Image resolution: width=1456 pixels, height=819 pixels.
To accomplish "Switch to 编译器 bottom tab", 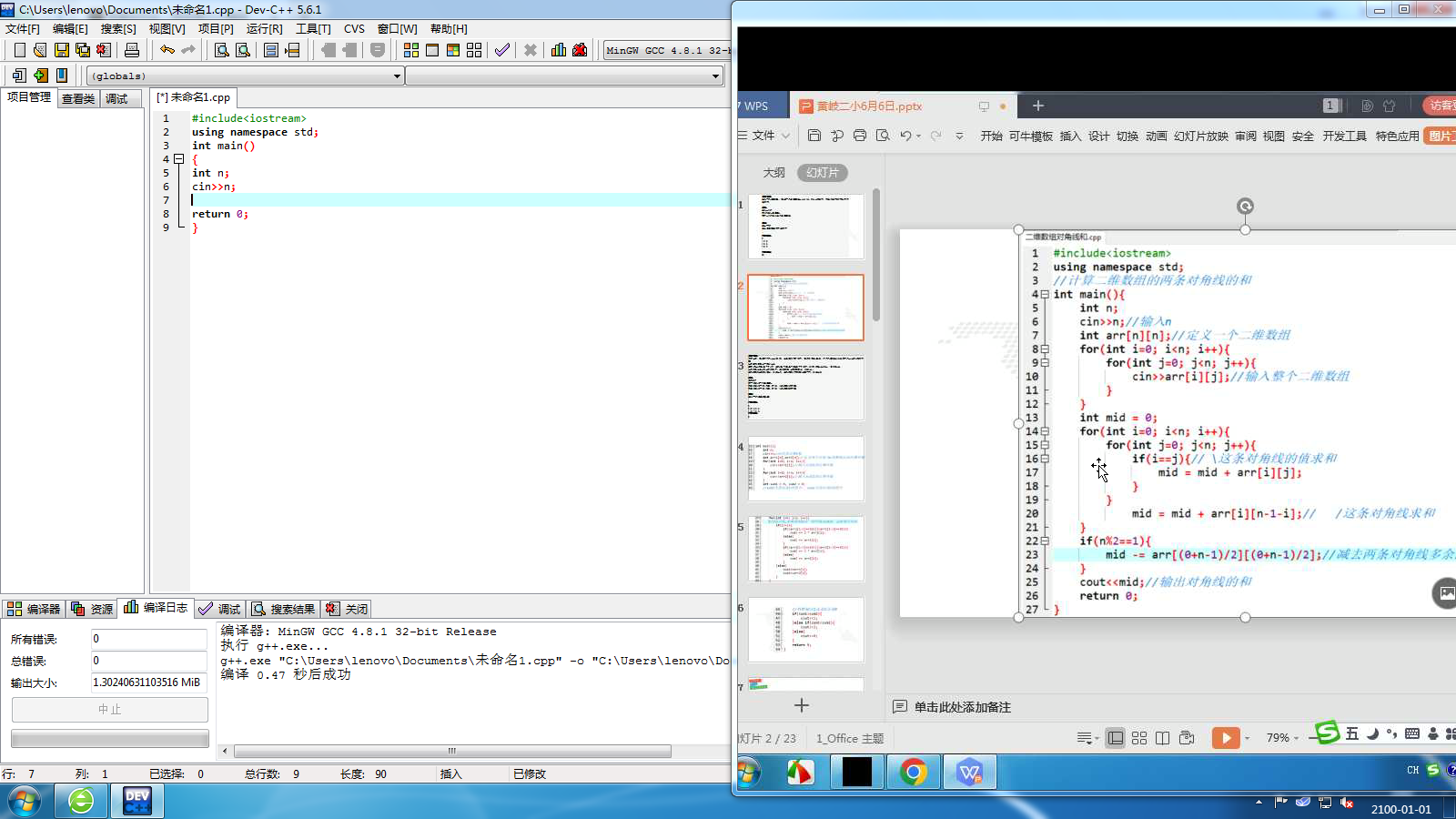I will (34, 609).
